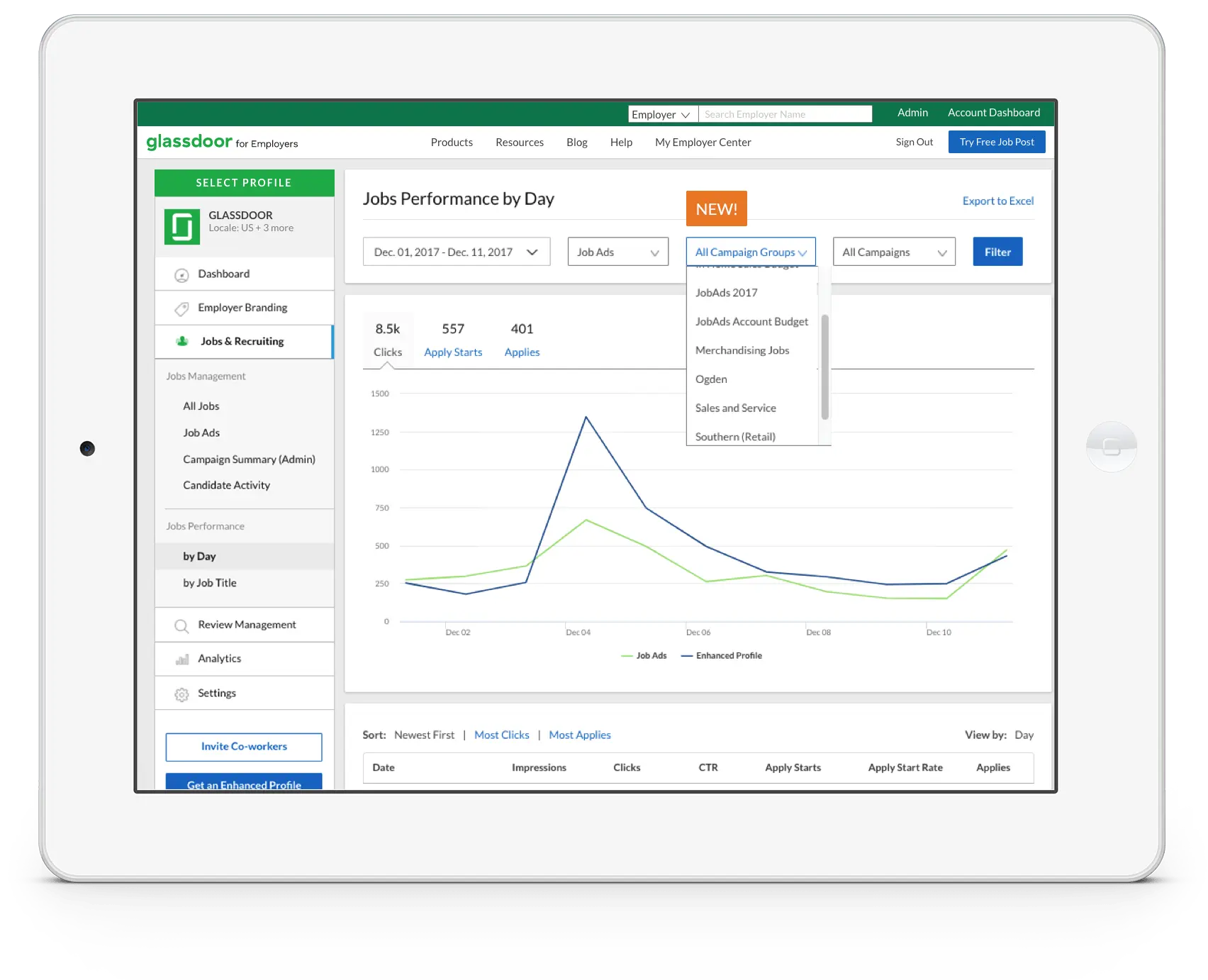Viewport: 1208px width, 980px height.
Task: Click the CTR column header
Action: pyautogui.click(x=708, y=767)
